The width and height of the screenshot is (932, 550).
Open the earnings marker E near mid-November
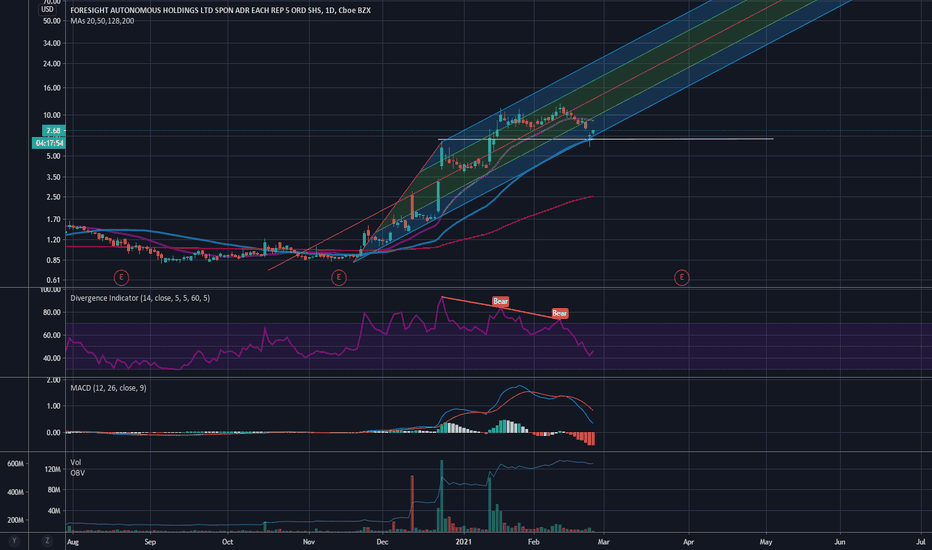pyautogui.click(x=339, y=277)
